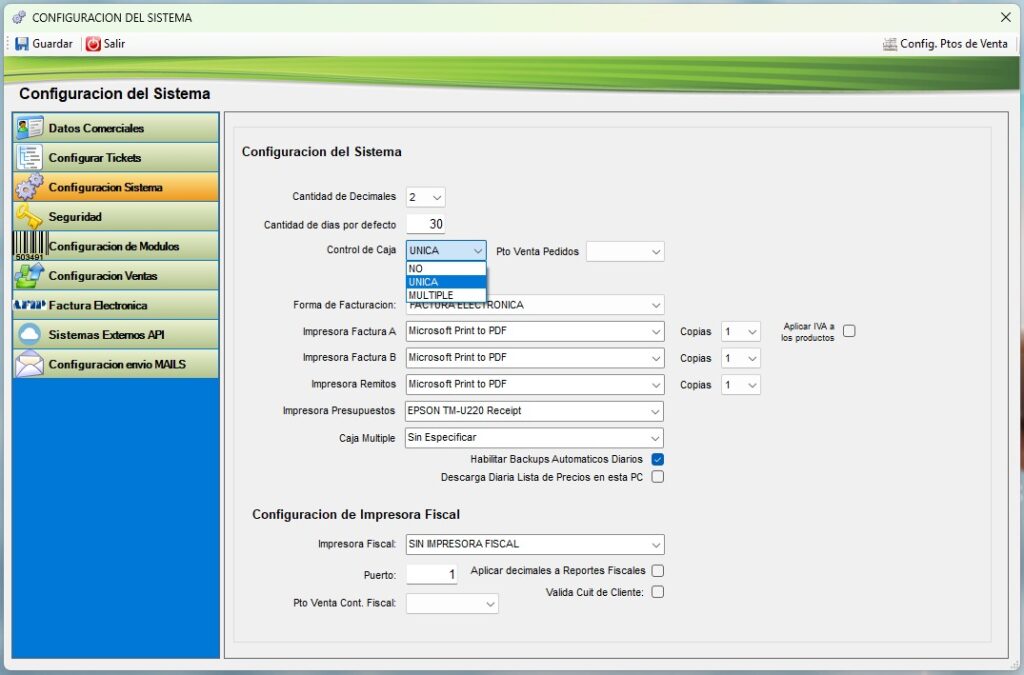The width and height of the screenshot is (1024, 675).
Task: Click the Datos Comerciales person icon
Action: coord(30,128)
